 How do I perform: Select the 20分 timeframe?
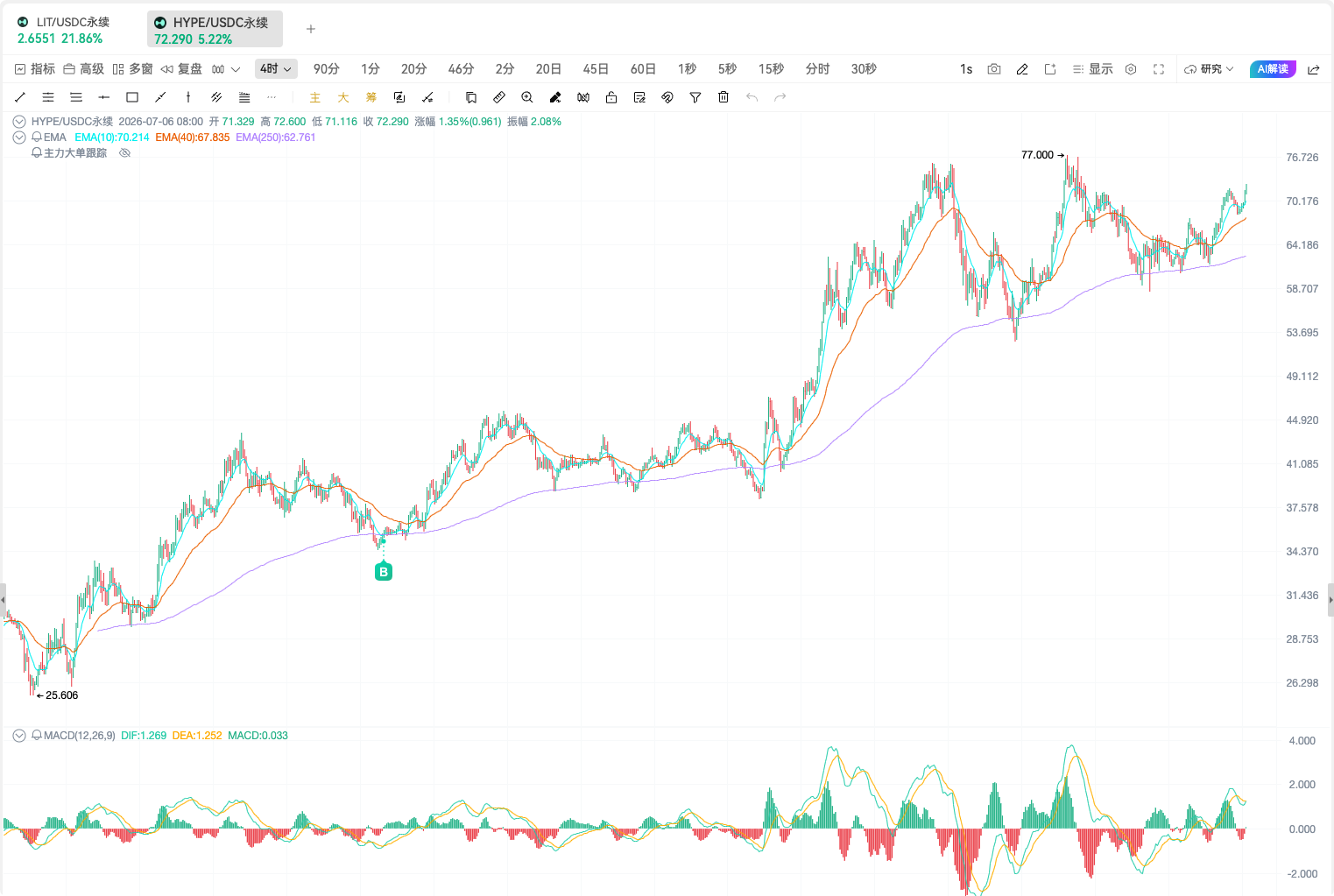pyautogui.click(x=413, y=69)
